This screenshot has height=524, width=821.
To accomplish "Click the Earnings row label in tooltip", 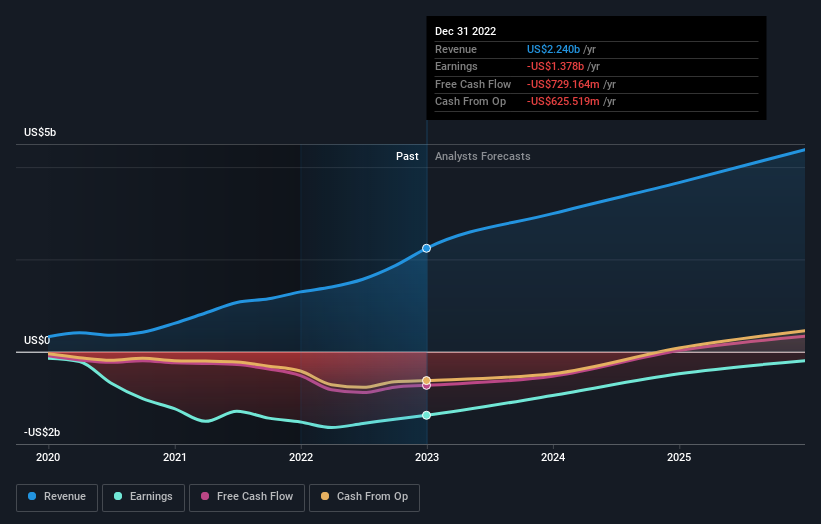I will [457, 66].
